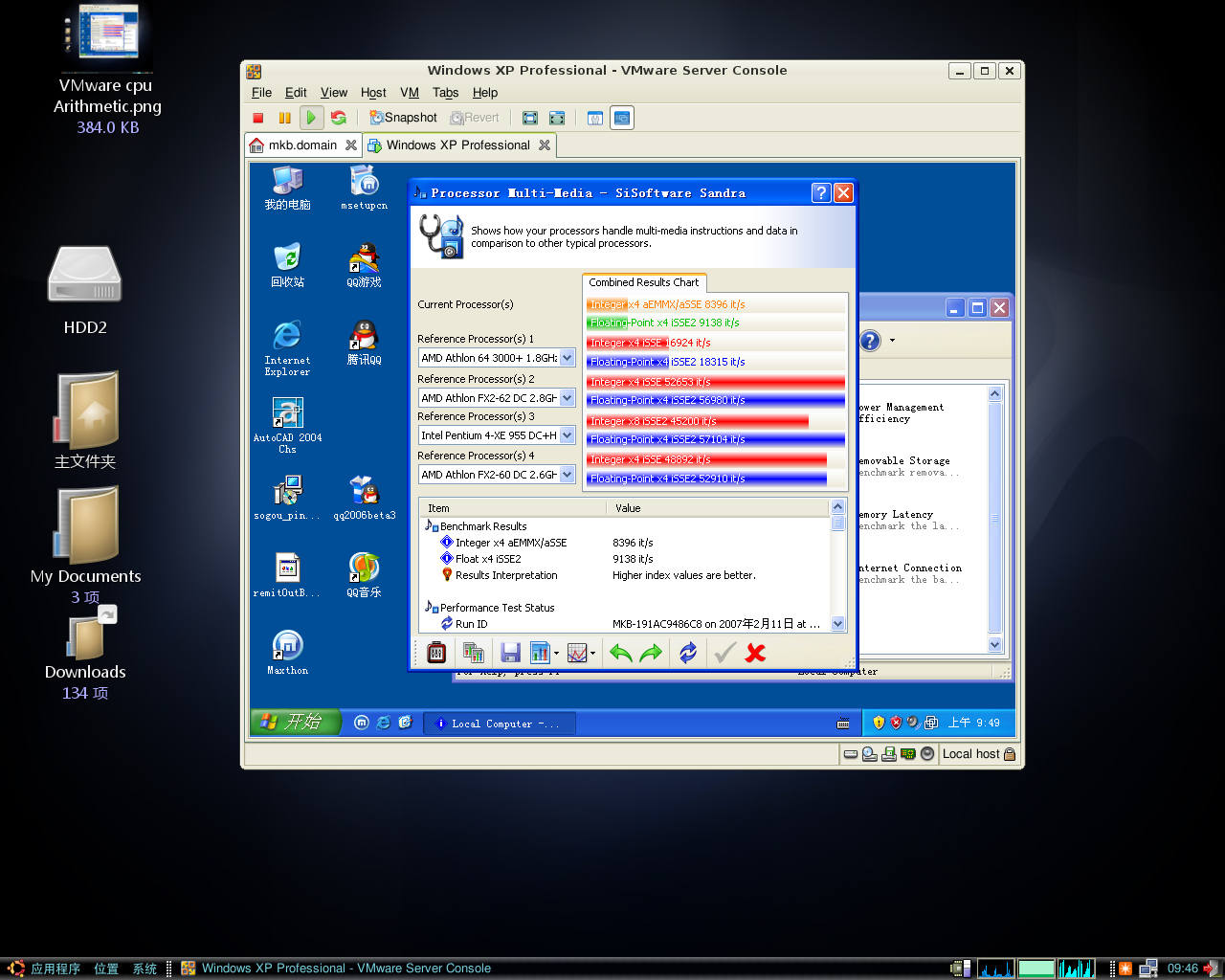Open the Edit menu

pyautogui.click(x=296, y=93)
